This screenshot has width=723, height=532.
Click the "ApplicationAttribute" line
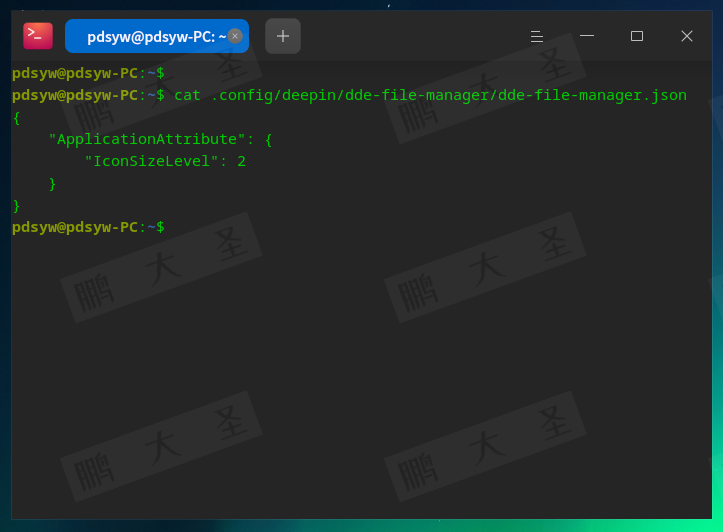click(x=160, y=139)
